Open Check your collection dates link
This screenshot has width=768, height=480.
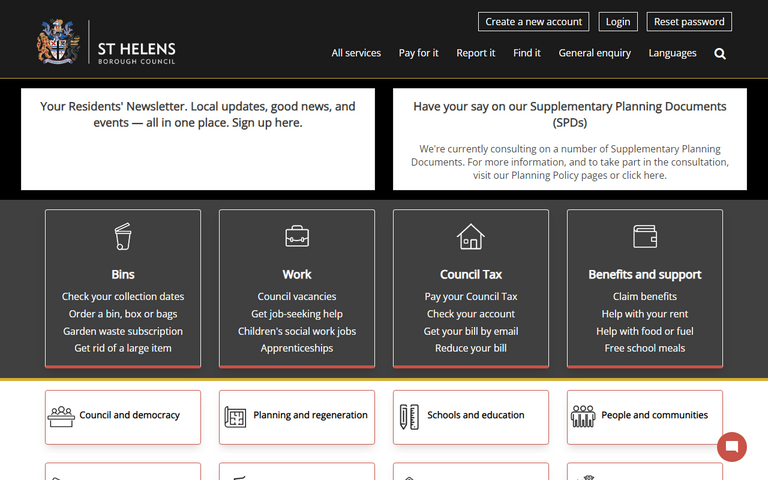pos(123,297)
